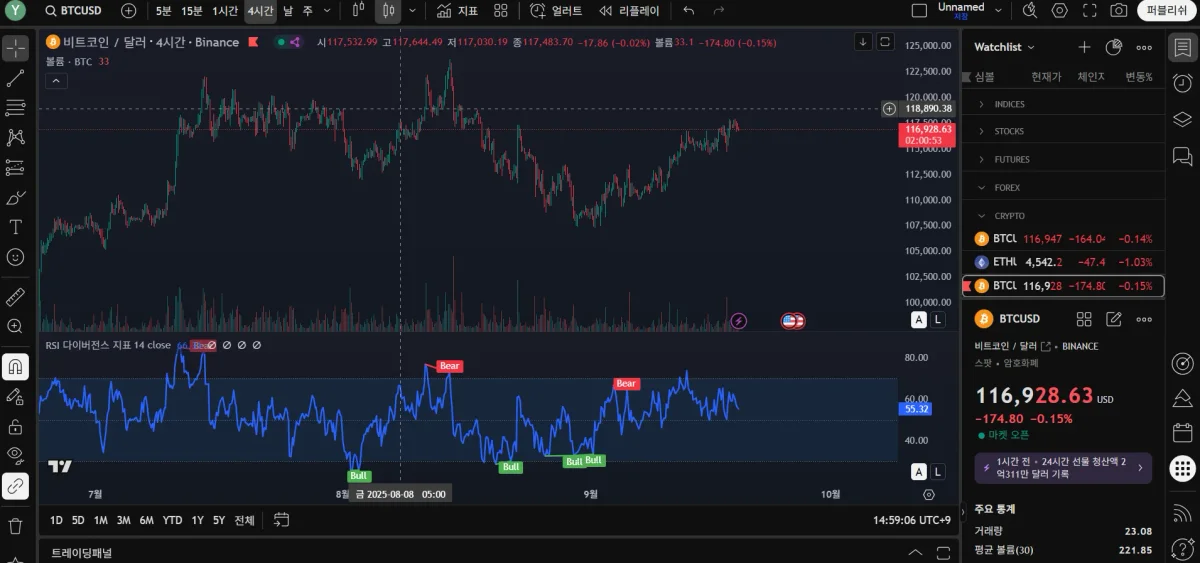Image resolution: width=1200 pixels, height=563 pixels.
Task: Select the trend line drawing tool
Action: (x=15, y=78)
